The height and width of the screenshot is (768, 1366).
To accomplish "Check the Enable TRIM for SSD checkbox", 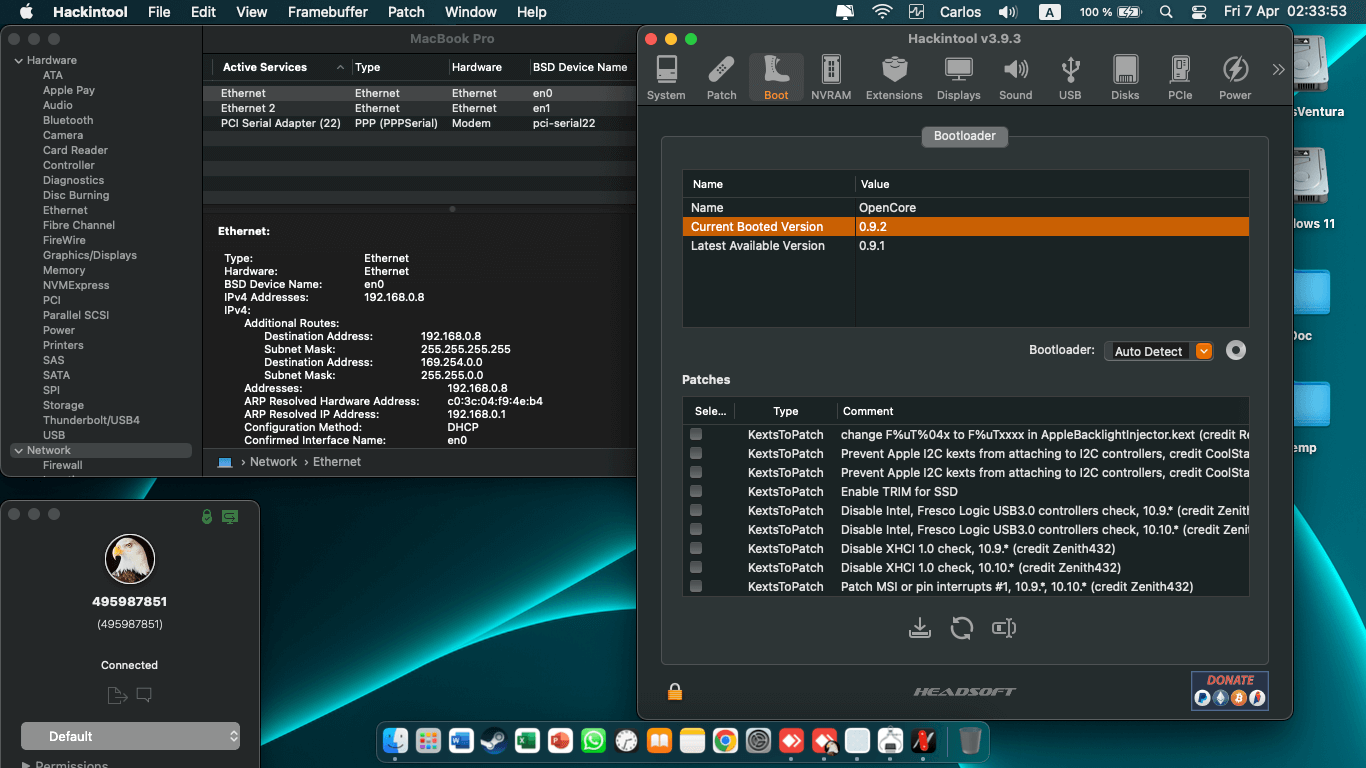I will click(696, 492).
